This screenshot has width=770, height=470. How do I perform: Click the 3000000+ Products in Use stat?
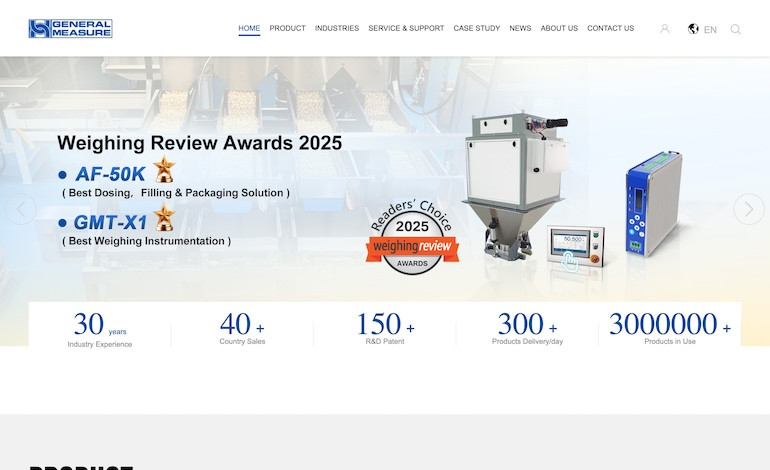pos(670,328)
